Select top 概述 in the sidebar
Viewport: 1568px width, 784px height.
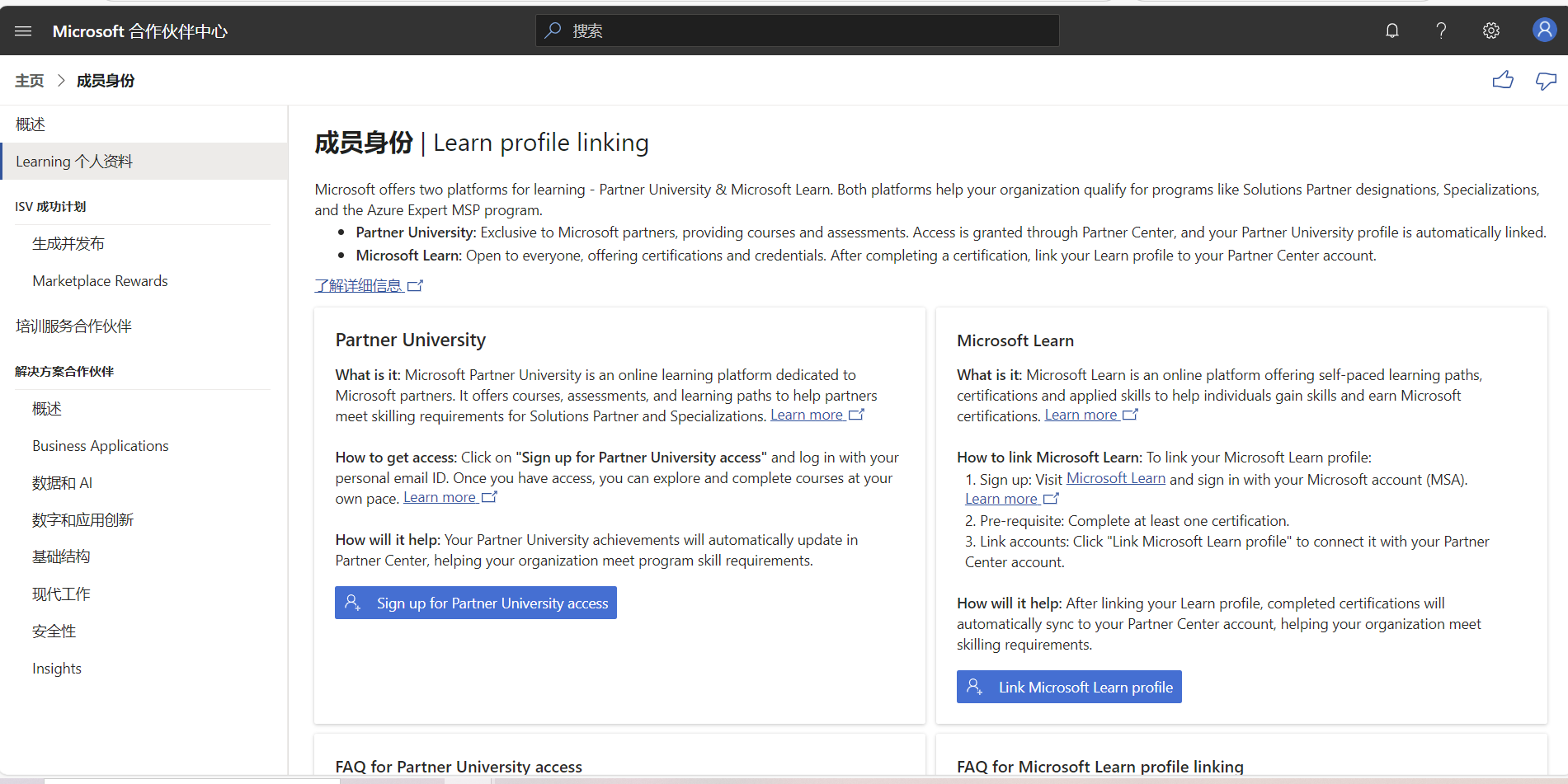tap(144, 124)
